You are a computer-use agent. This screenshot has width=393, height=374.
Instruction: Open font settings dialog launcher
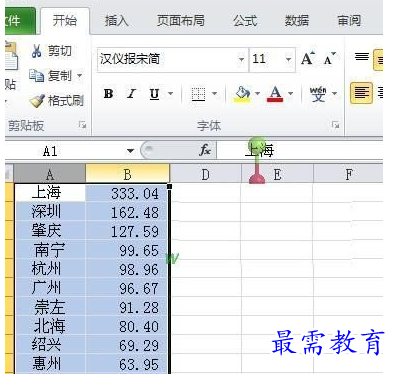pyautogui.click(x=336, y=125)
